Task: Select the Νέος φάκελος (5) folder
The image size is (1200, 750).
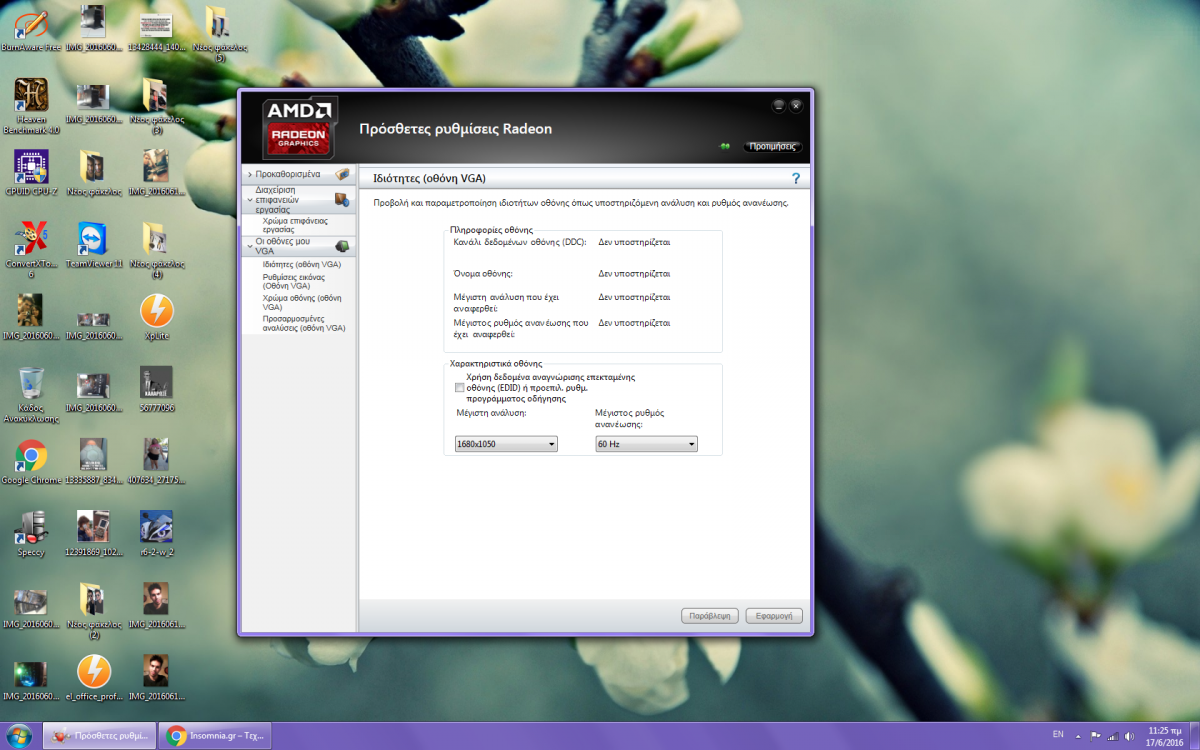Action: (x=218, y=35)
